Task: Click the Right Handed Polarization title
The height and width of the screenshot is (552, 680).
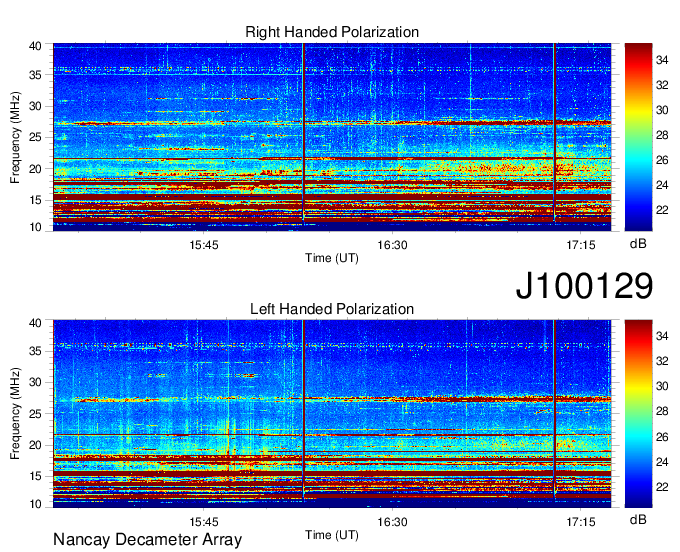Action: 332,32
